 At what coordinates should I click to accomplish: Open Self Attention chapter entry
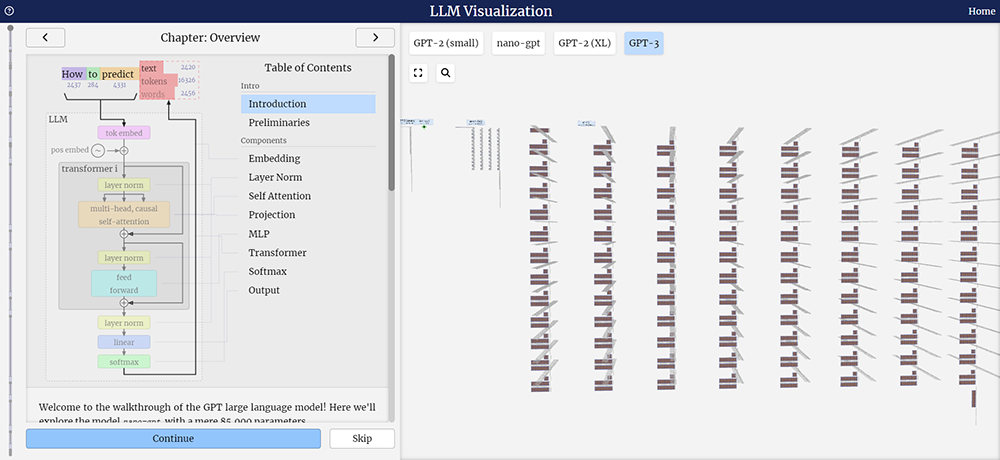pos(279,196)
